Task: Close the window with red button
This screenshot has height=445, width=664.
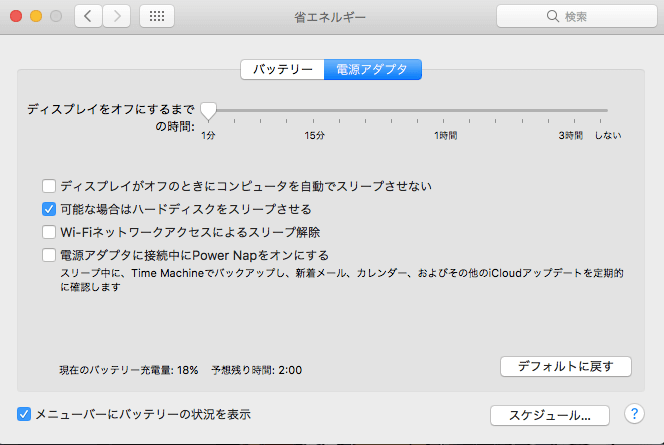Action: (16, 16)
